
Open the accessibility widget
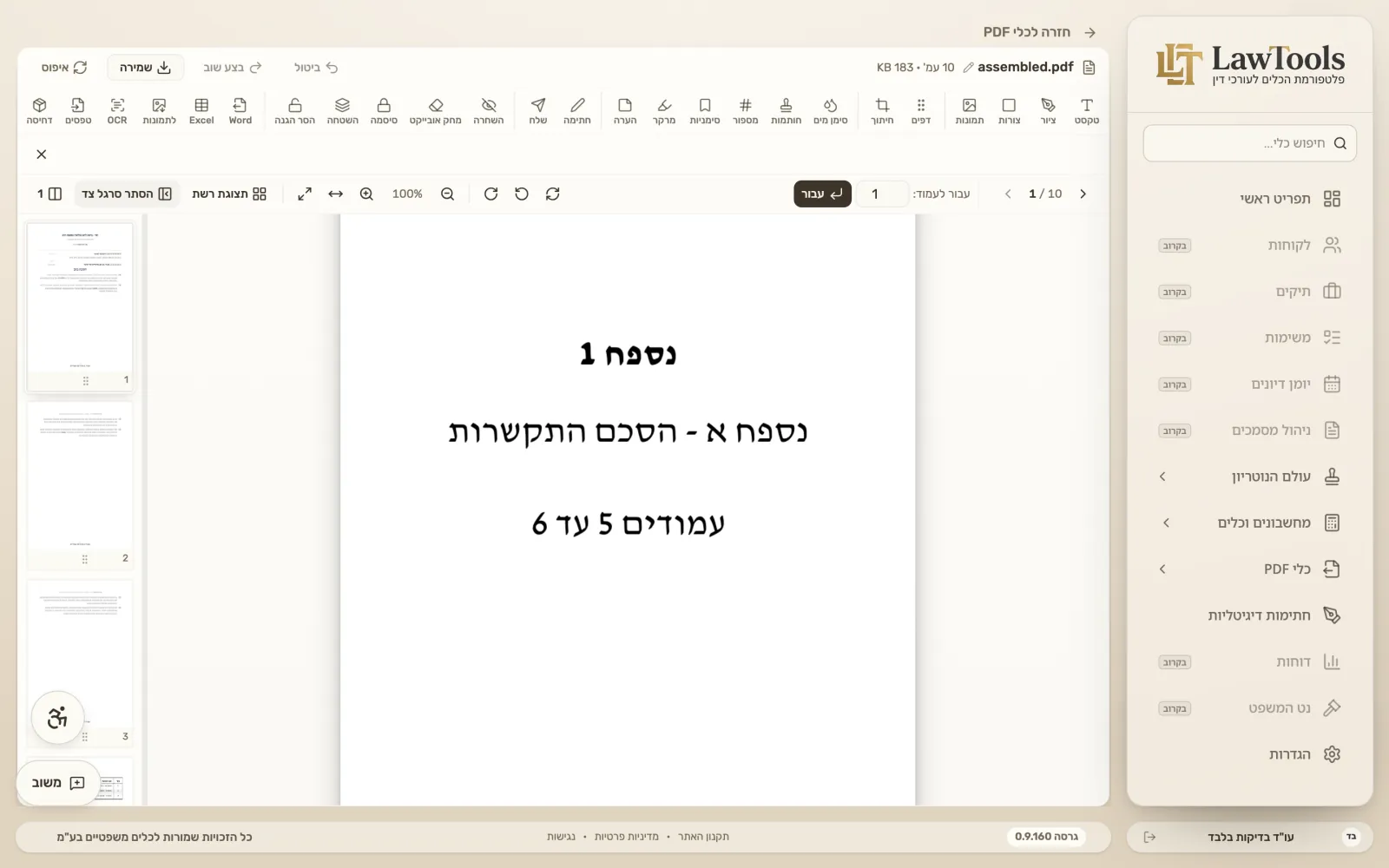[x=57, y=718]
